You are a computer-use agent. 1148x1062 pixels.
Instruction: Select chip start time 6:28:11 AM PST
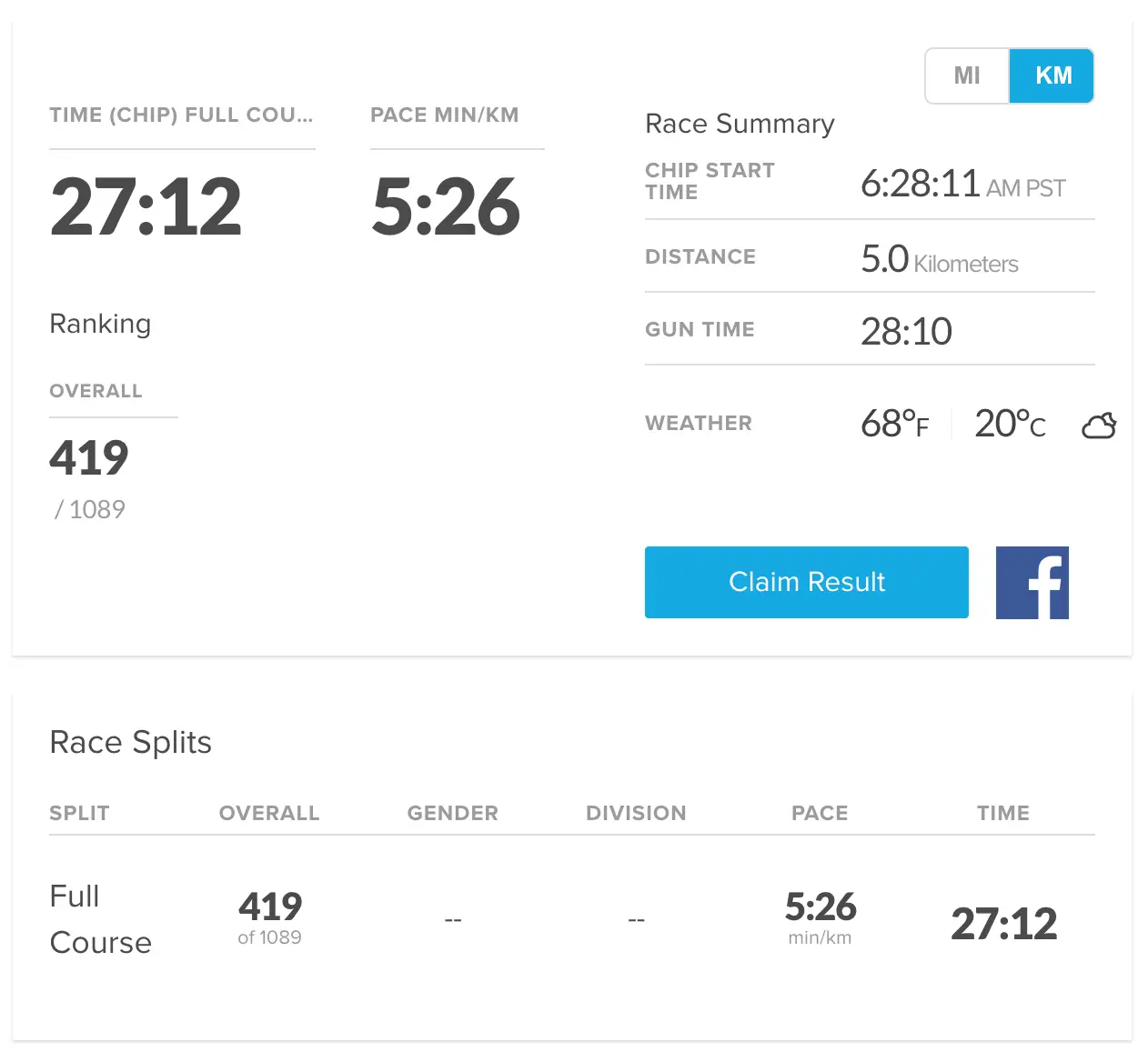tap(962, 185)
